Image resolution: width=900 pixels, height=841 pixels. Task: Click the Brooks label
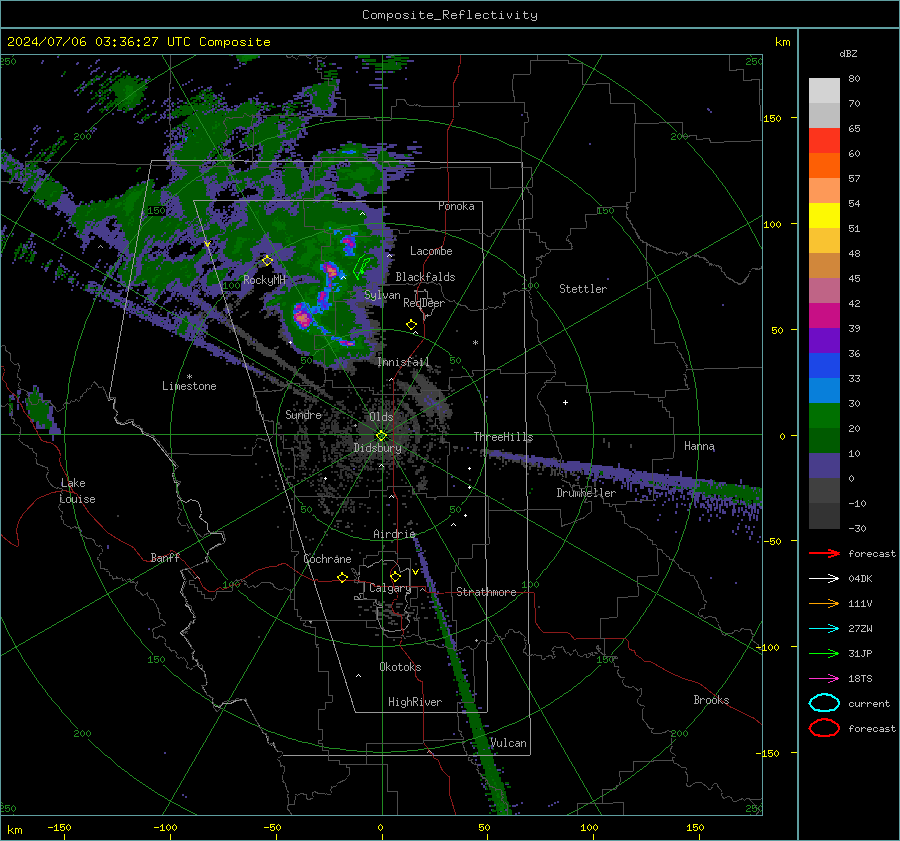click(x=711, y=700)
